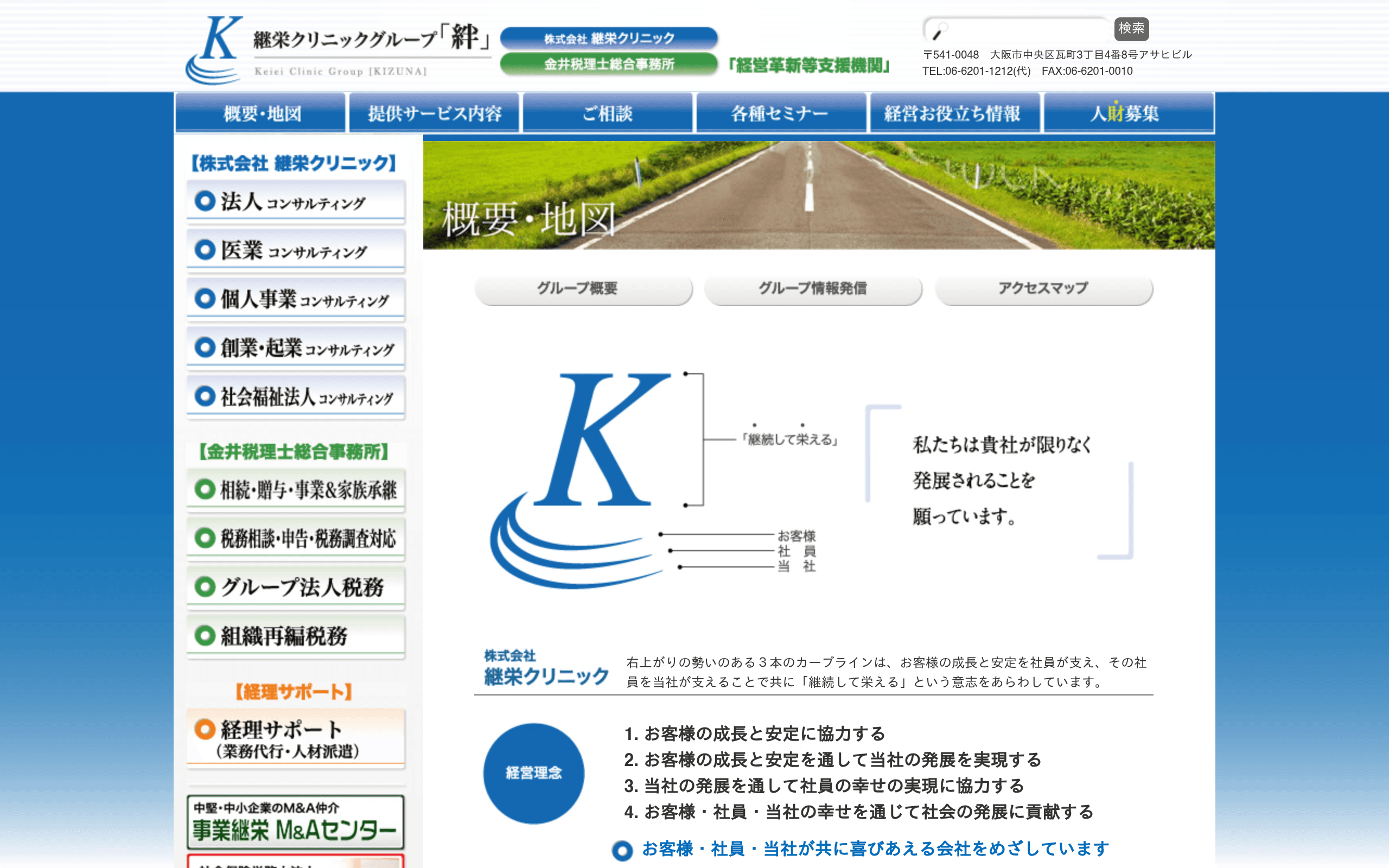Image resolution: width=1389 pixels, height=868 pixels.
Task: Click the 検索 search button
Action: click(1131, 29)
